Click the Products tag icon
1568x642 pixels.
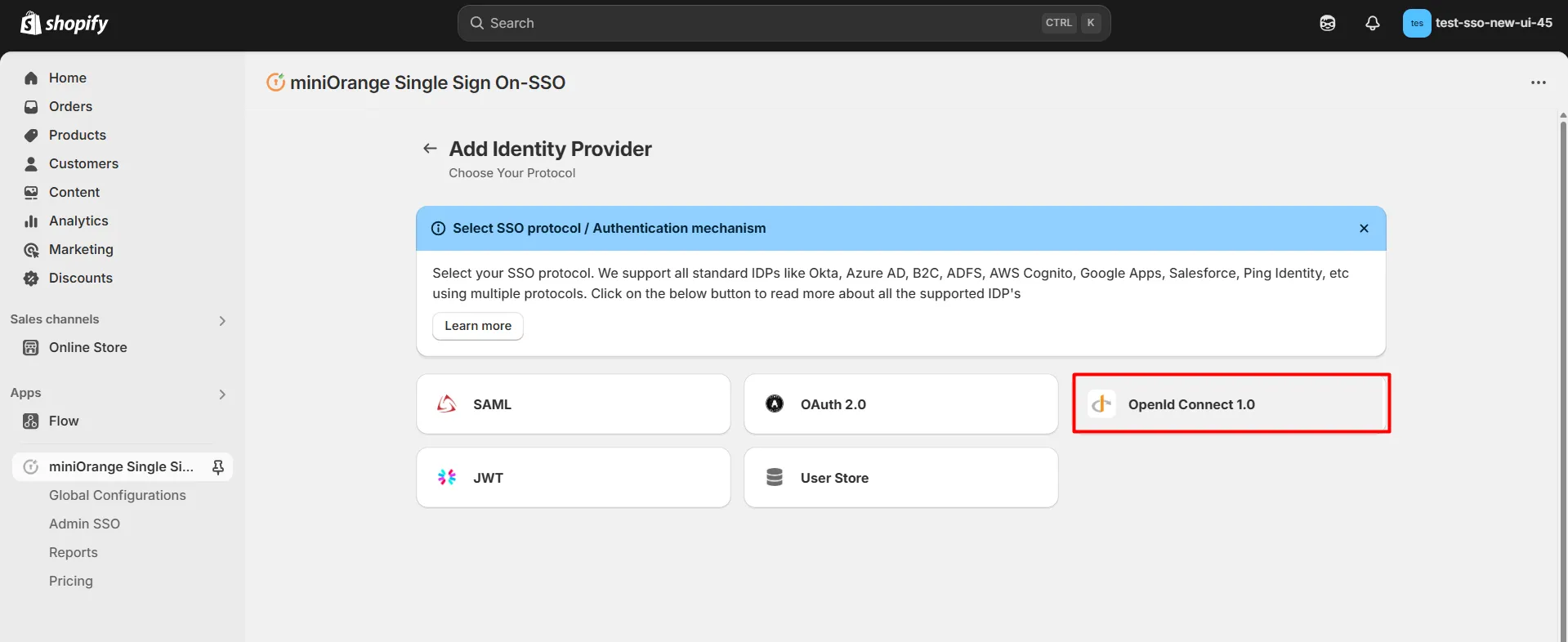click(x=31, y=136)
